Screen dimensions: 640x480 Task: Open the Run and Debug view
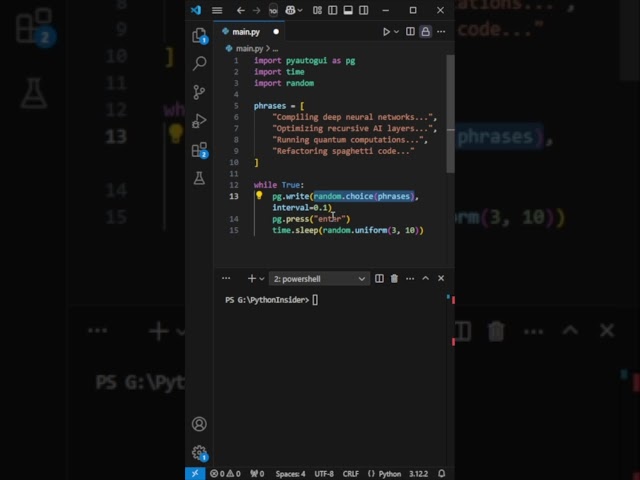[199, 121]
